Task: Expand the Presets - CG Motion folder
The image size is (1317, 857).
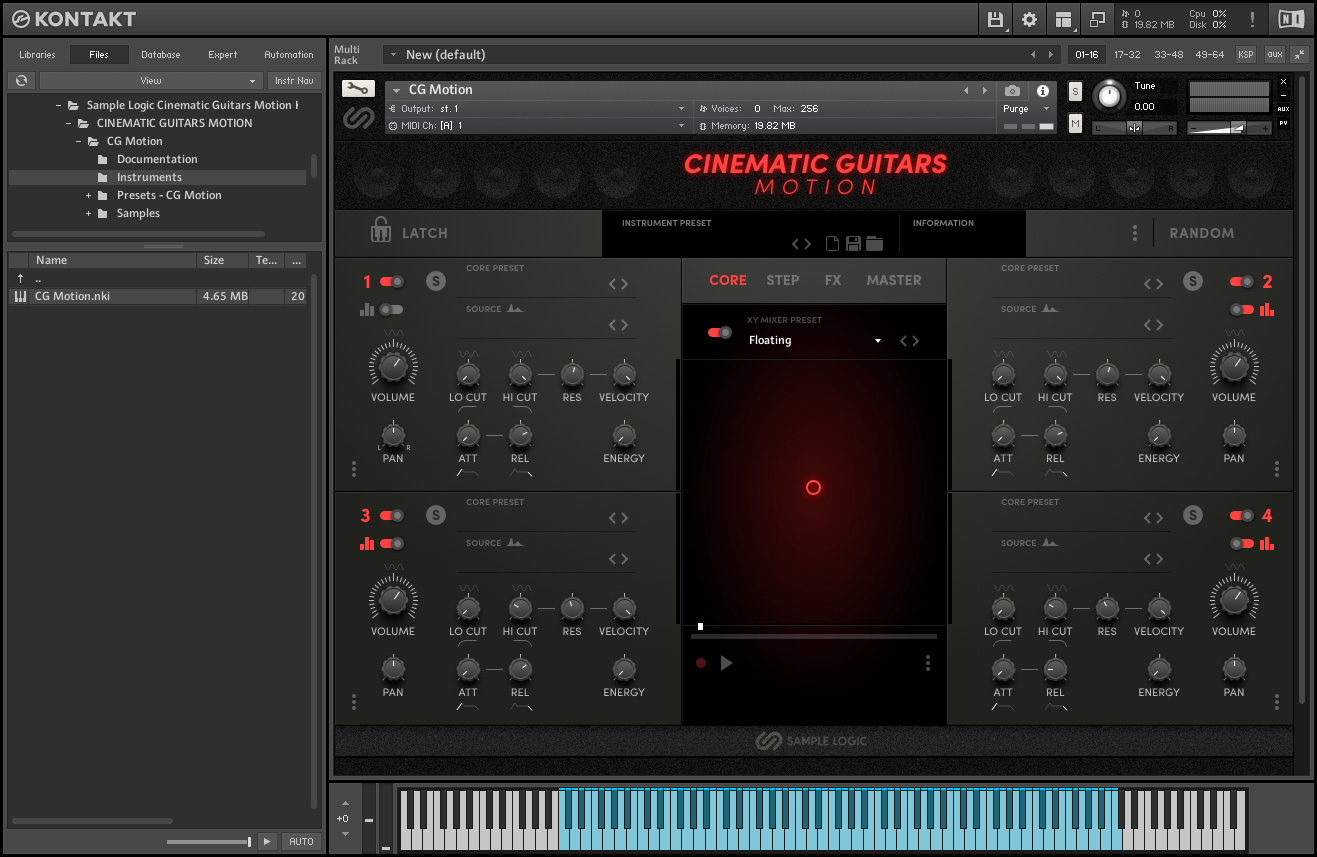Action: (88, 196)
